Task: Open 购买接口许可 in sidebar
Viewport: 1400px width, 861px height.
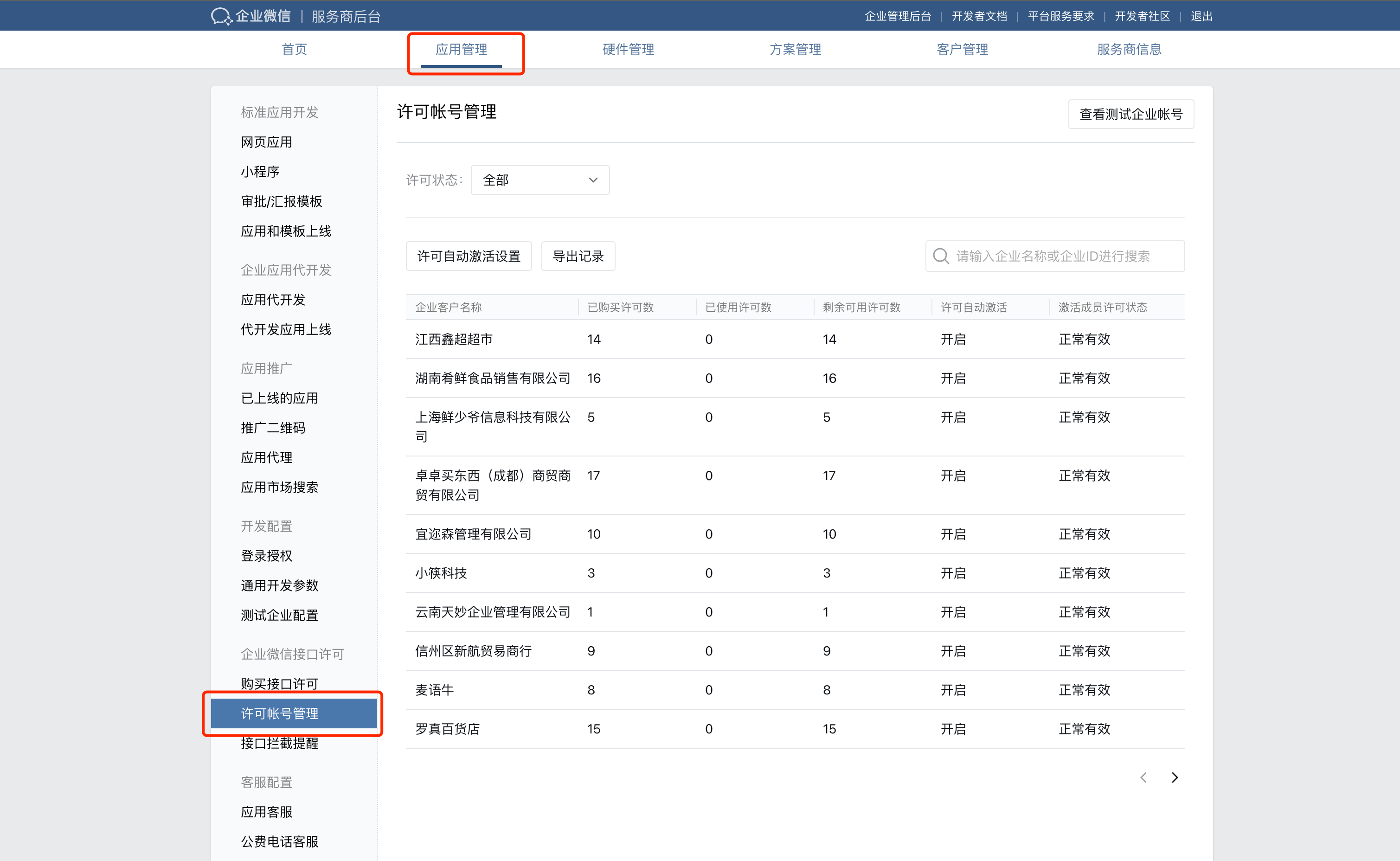Action: click(x=279, y=683)
